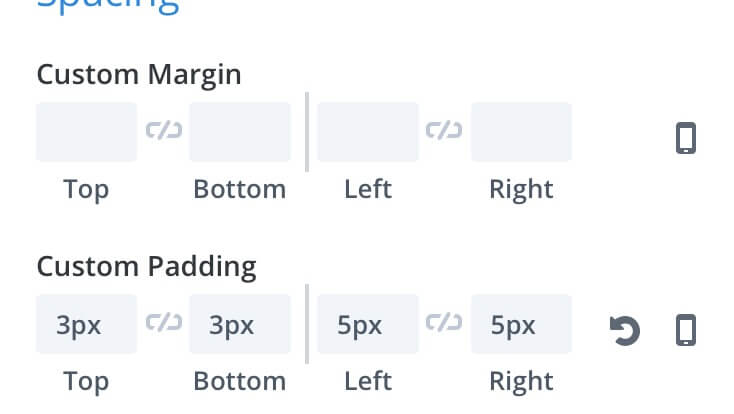Click the Right label under Custom Padding
Screen dimensions: 734x414
click(x=521, y=382)
